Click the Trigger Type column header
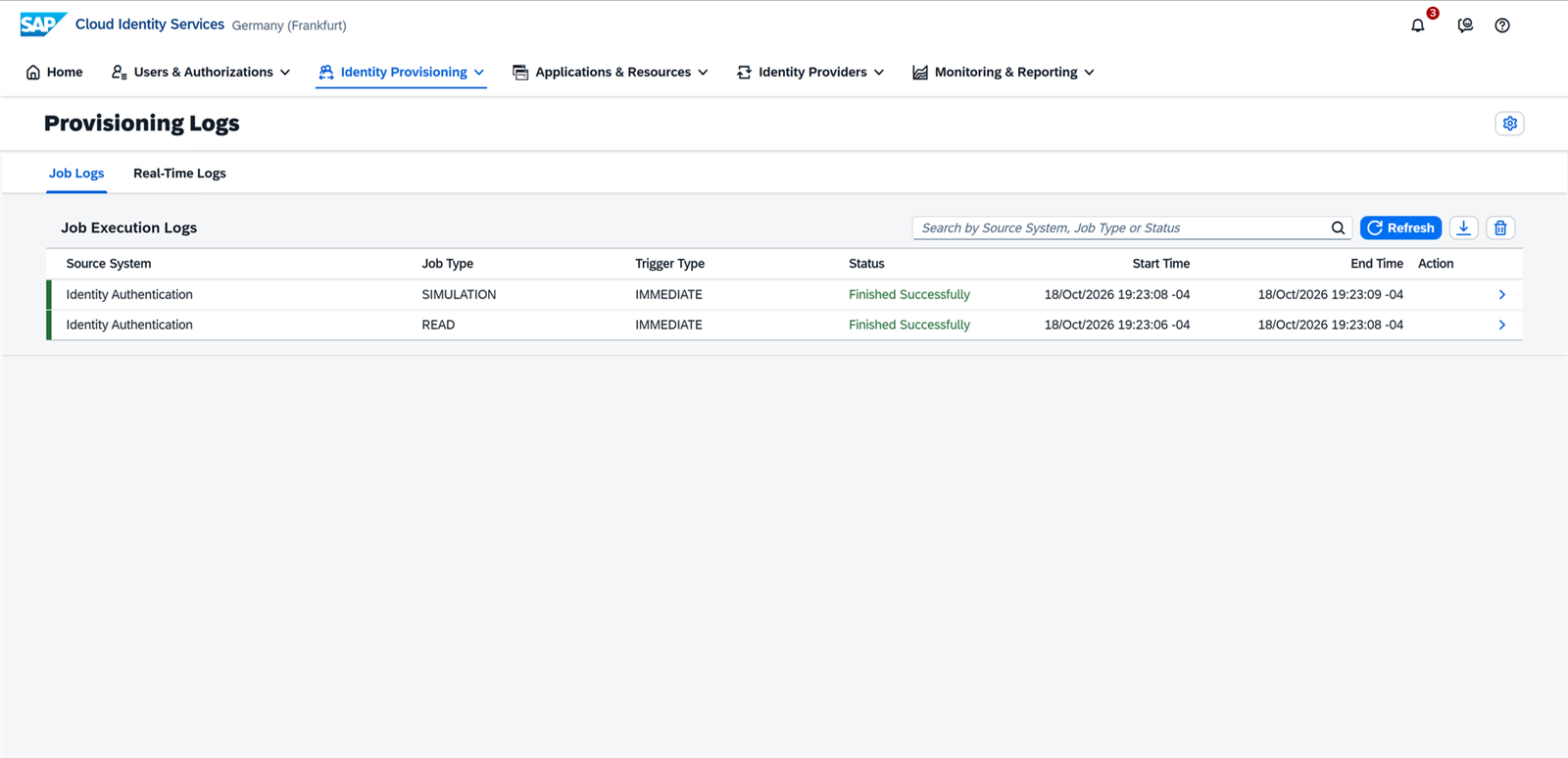 669,264
